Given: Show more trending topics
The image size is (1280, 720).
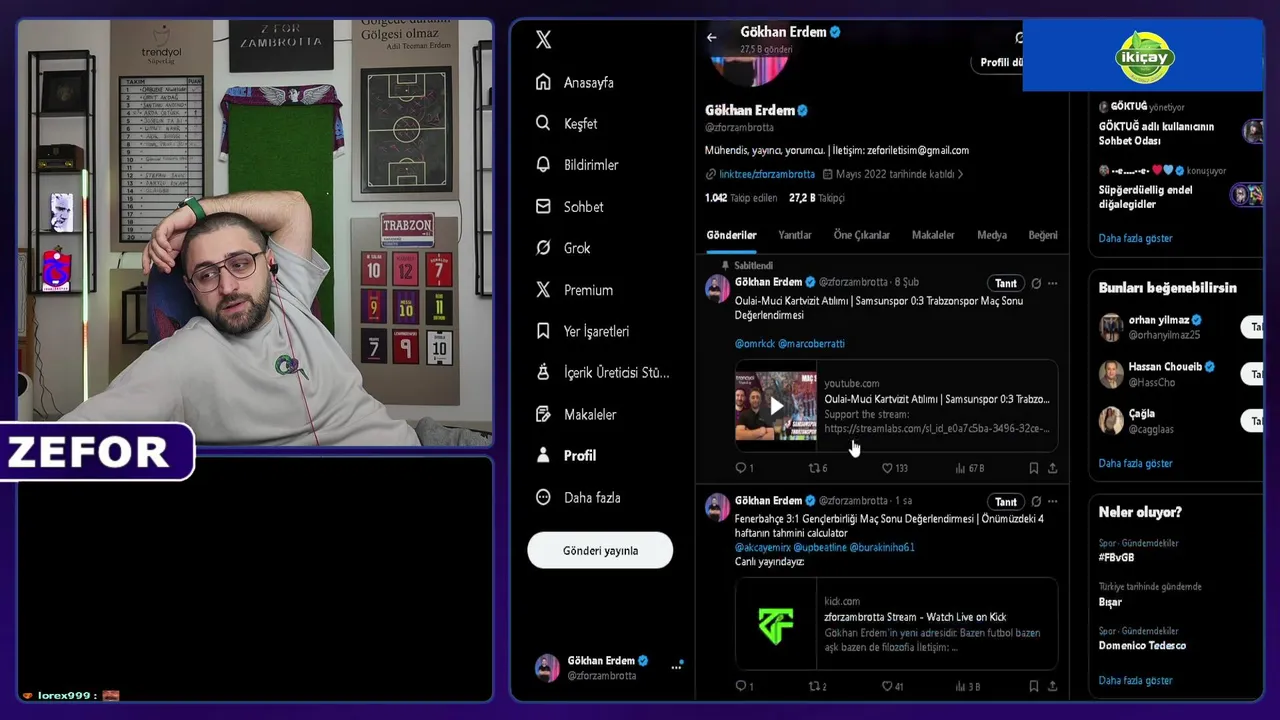Looking at the screenshot, I should pyautogui.click(x=1135, y=680).
